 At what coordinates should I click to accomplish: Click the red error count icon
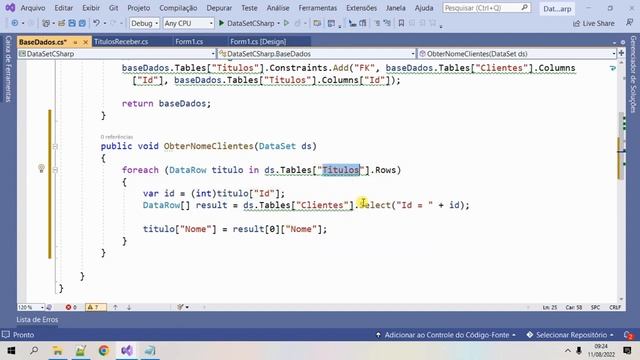68,307
